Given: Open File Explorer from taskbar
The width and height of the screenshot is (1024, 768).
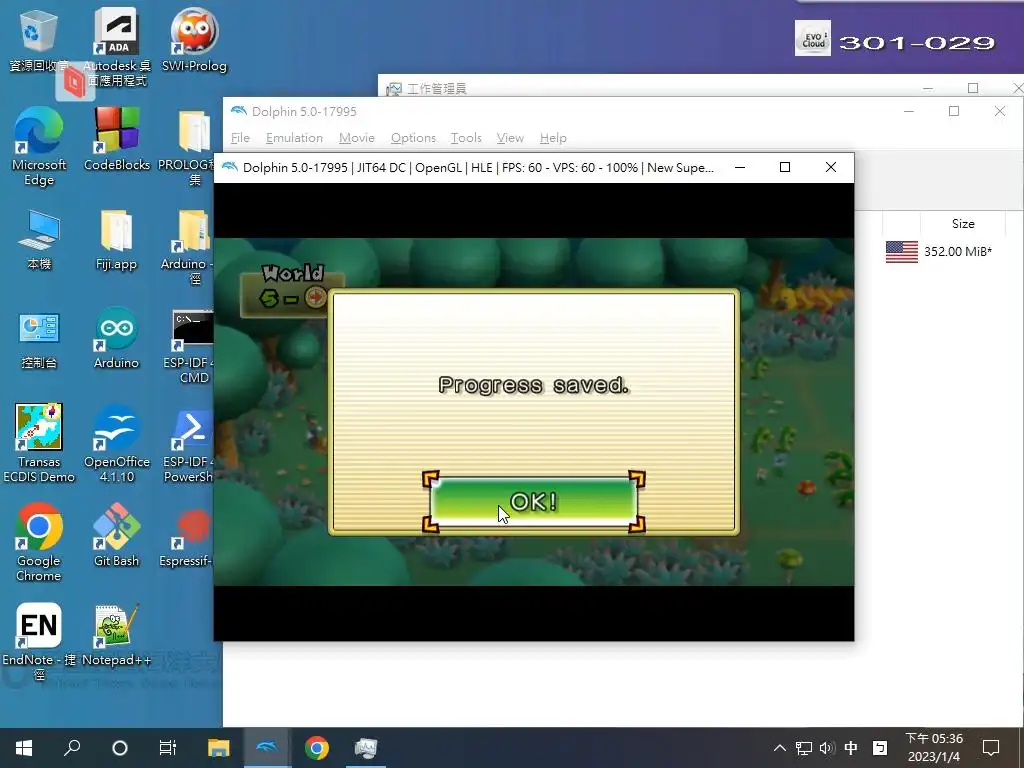Looking at the screenshot, I should pyautogui.click(x=219, y=748).
